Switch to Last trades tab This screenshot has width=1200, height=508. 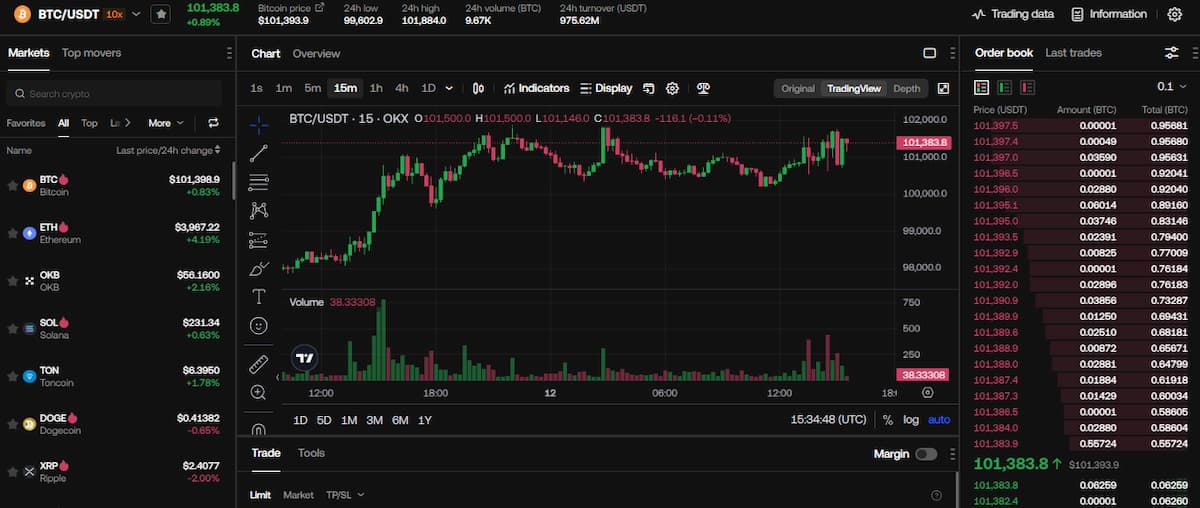1073,53
